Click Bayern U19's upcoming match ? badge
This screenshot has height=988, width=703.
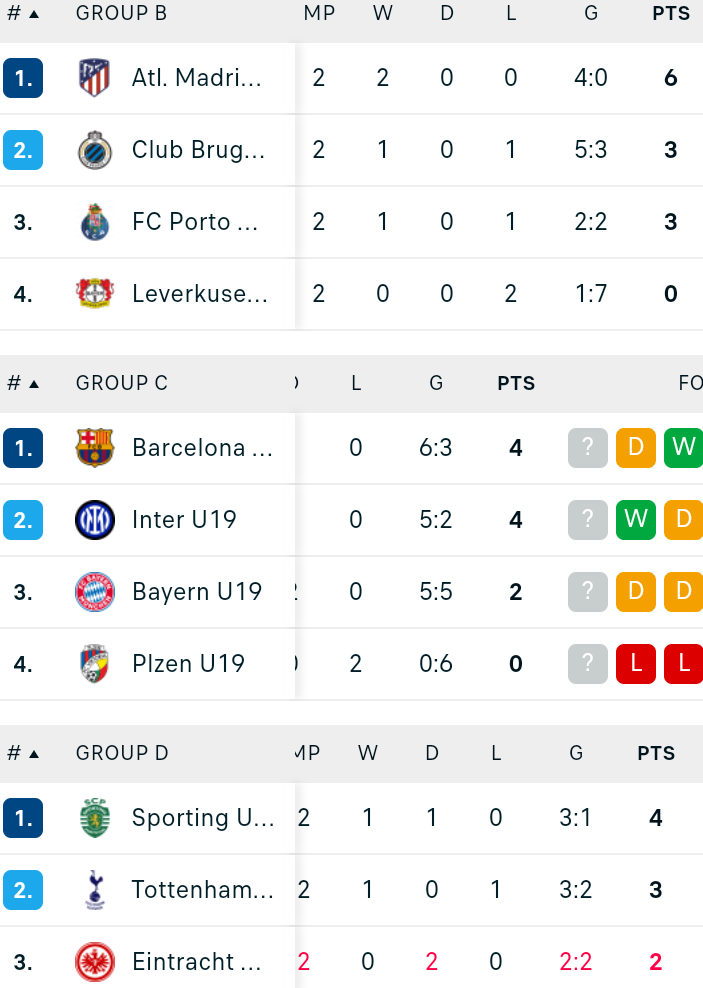[588, 592]
